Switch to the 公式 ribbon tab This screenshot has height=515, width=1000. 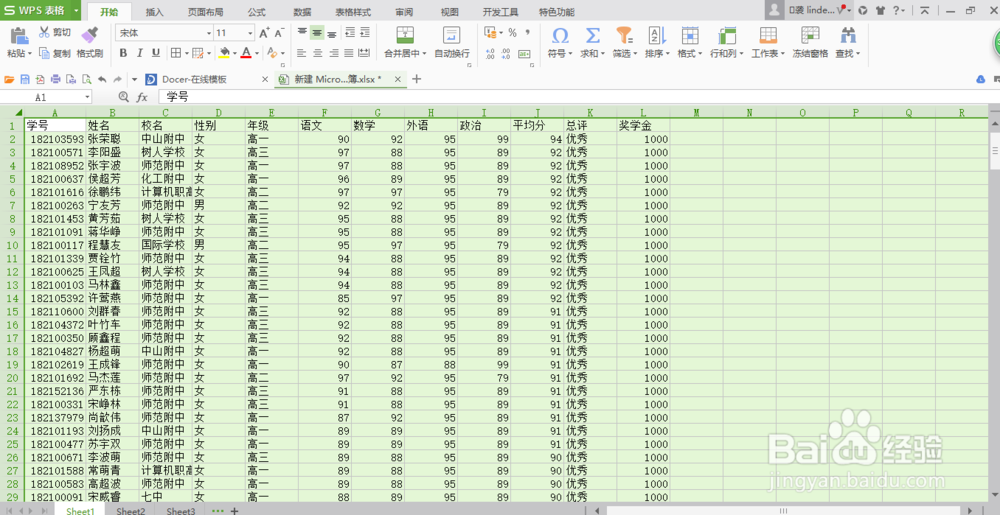256,12
